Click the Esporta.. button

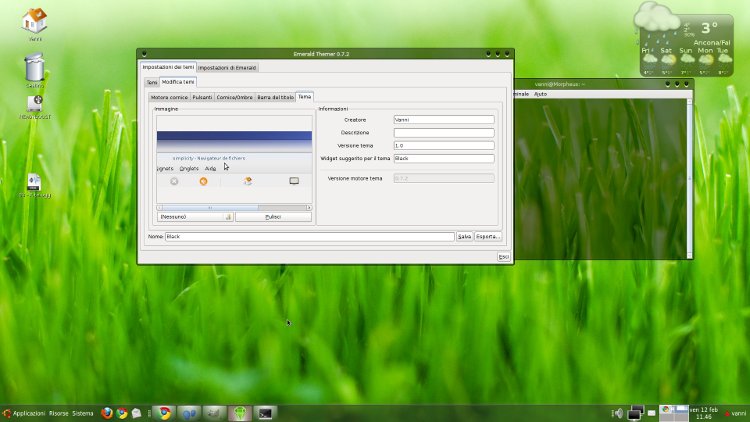click(x=488, y=237)
